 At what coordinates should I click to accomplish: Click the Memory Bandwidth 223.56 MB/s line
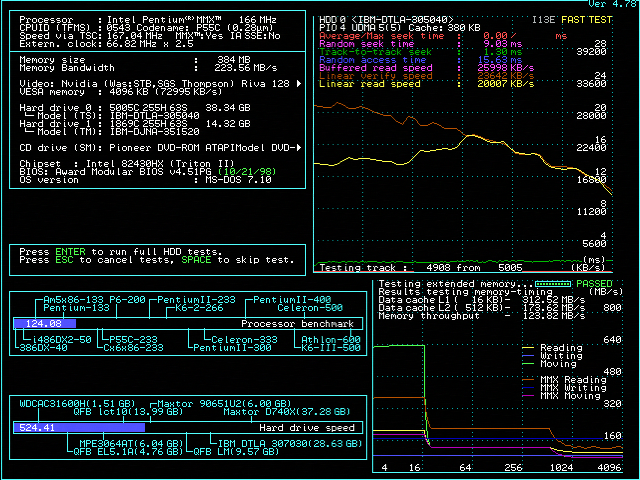click(148, 68)
